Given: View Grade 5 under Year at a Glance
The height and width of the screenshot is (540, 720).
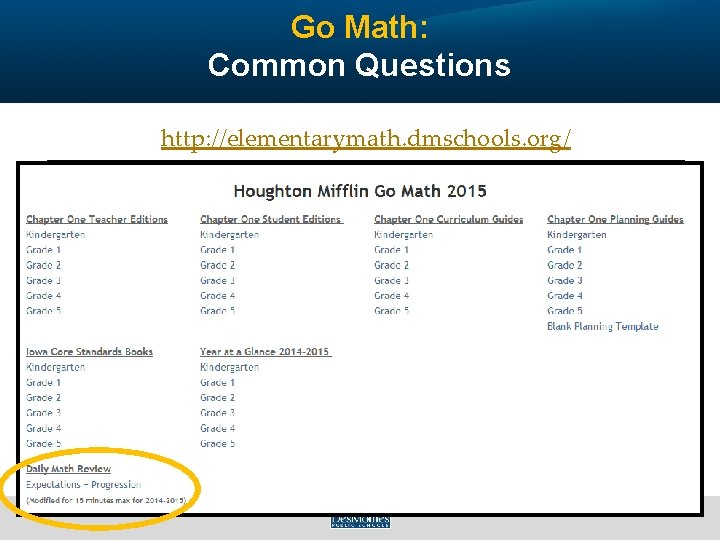Looking at the screenshot, I should (x=218, y=443).
